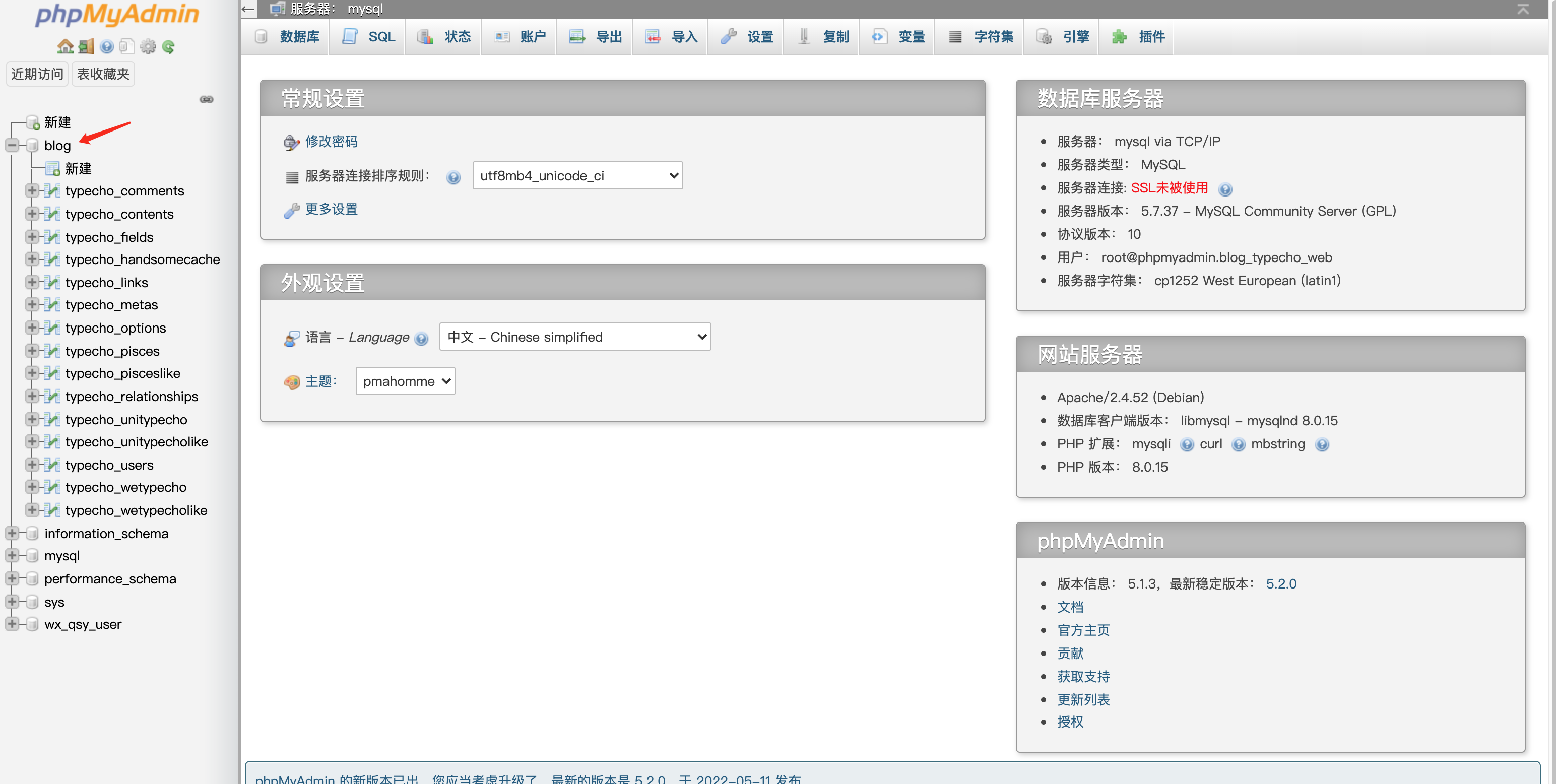Click the phpMyAdmin logo
The width and height of the screenshot is (1556, 784).
pyautogui.click(x=117, y=15)
